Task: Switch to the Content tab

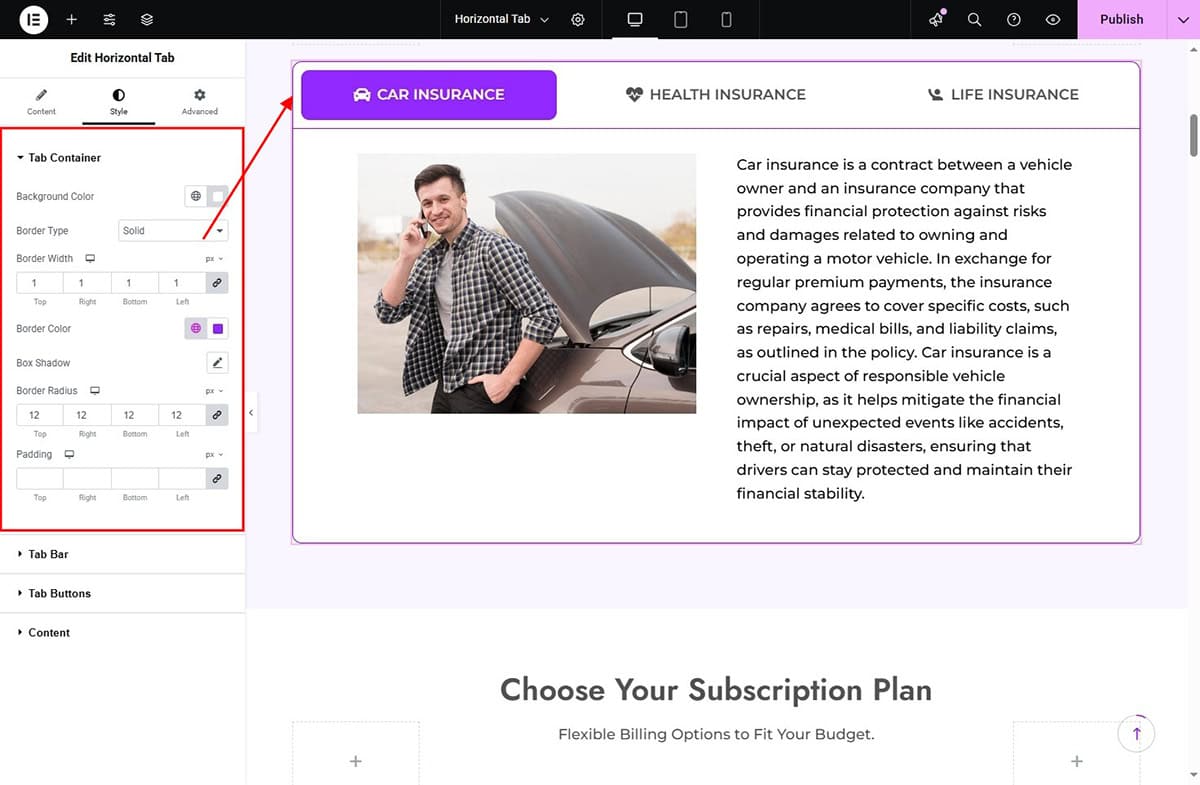Action: [41, 102]
